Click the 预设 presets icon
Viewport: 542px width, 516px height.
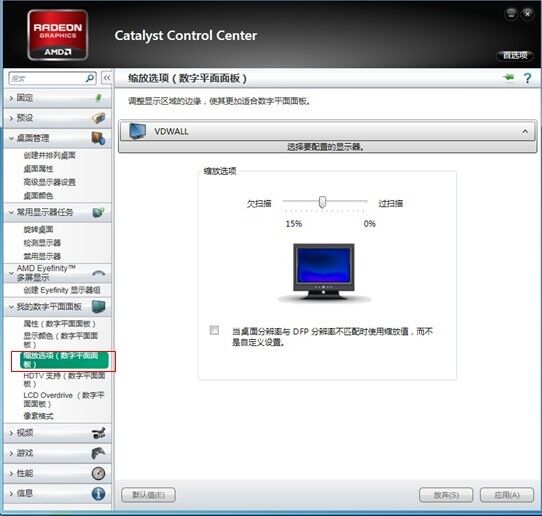point(99,118)
